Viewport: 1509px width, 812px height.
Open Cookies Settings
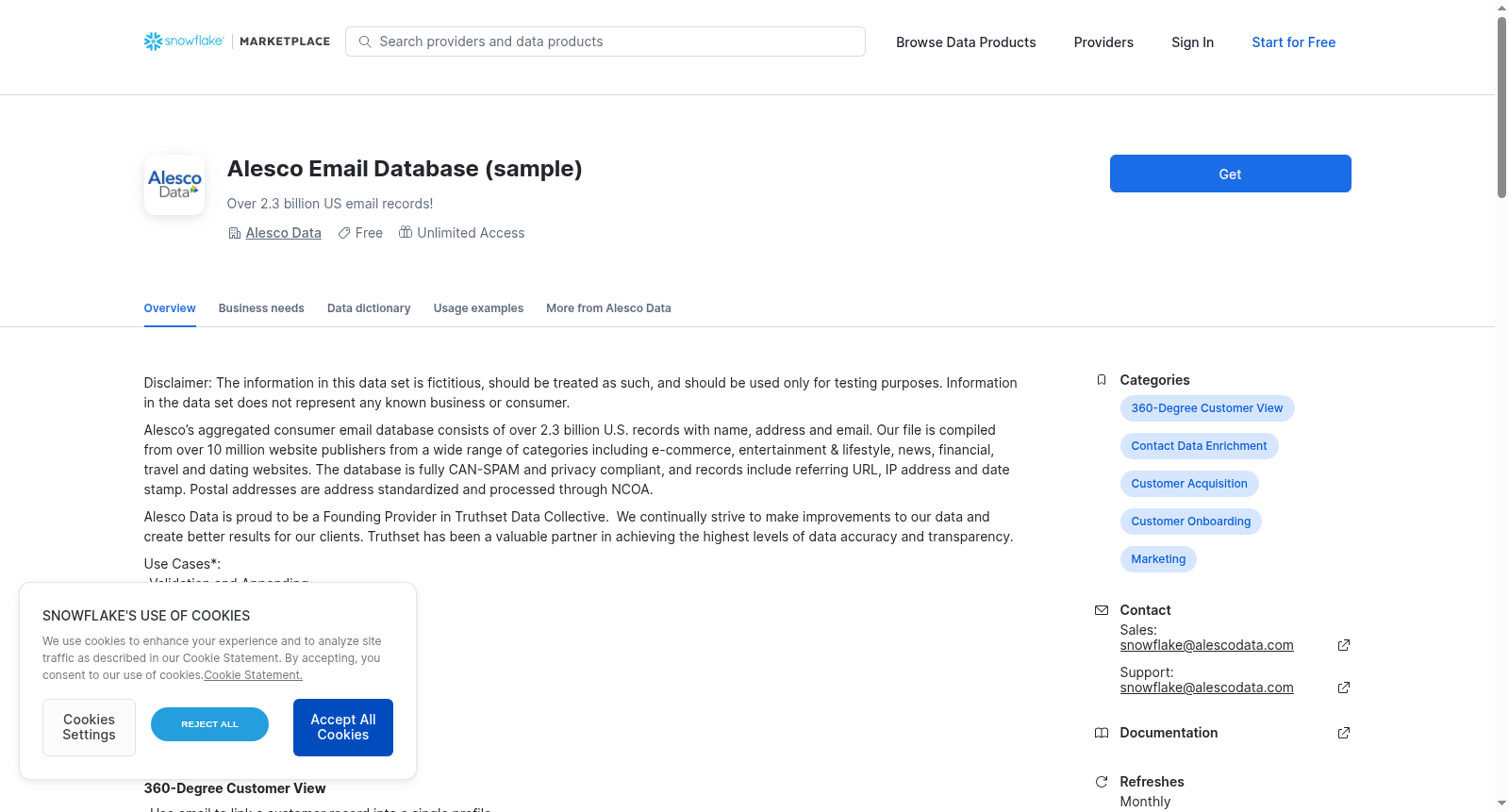pos(89,727)
